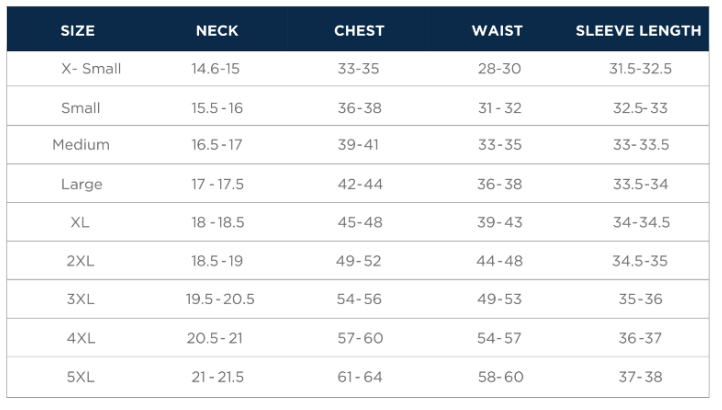Select the SLEEVE LENGTH column header
The height and width of the screenshot is (410, 722).
(x=638, y=31)
